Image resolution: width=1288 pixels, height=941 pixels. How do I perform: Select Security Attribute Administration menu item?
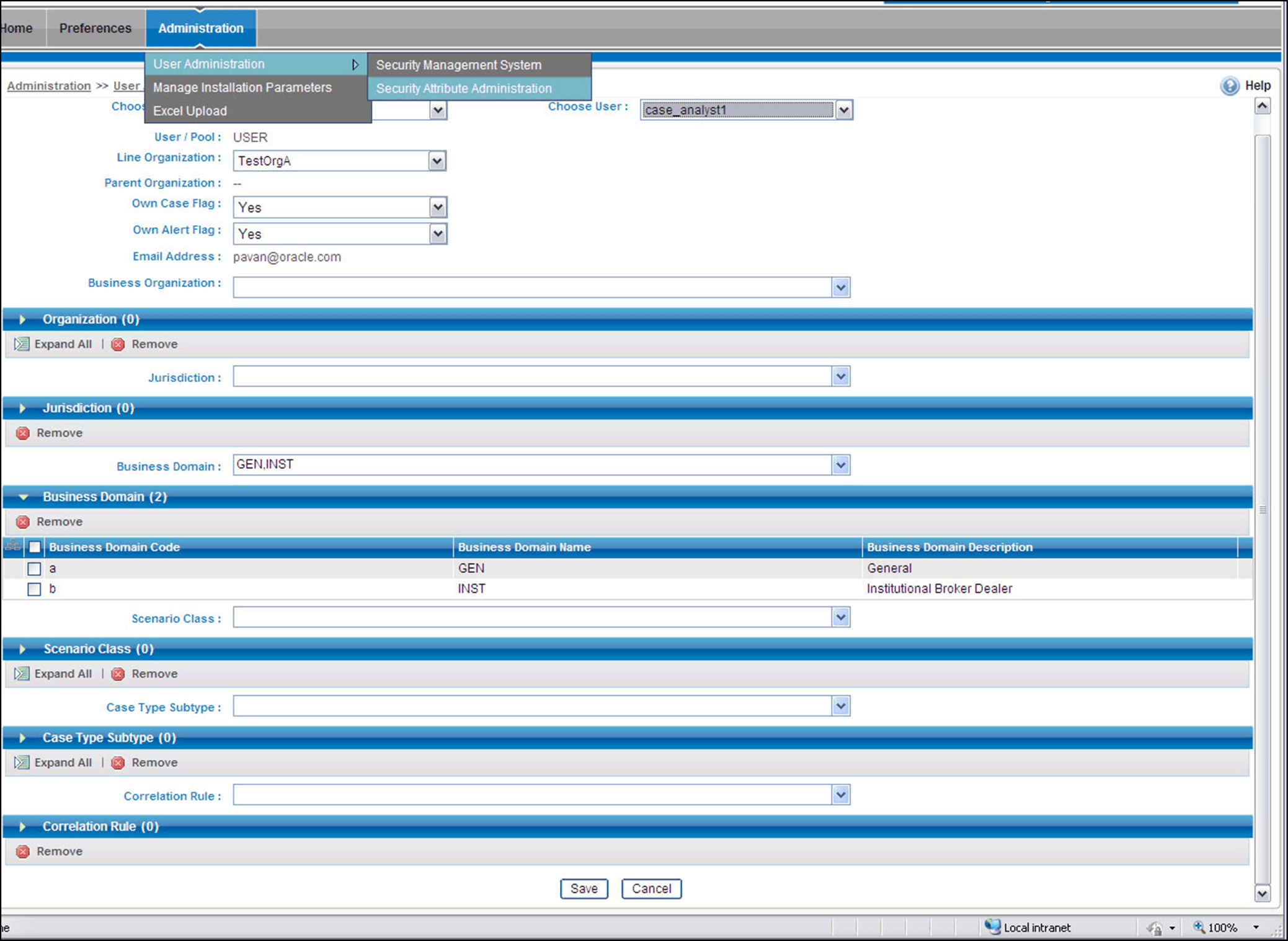click(x=463, y=89)
